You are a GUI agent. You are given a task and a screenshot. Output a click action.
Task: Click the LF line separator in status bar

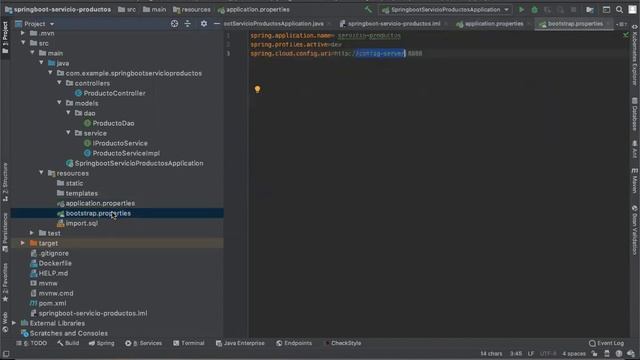point(531,353)
